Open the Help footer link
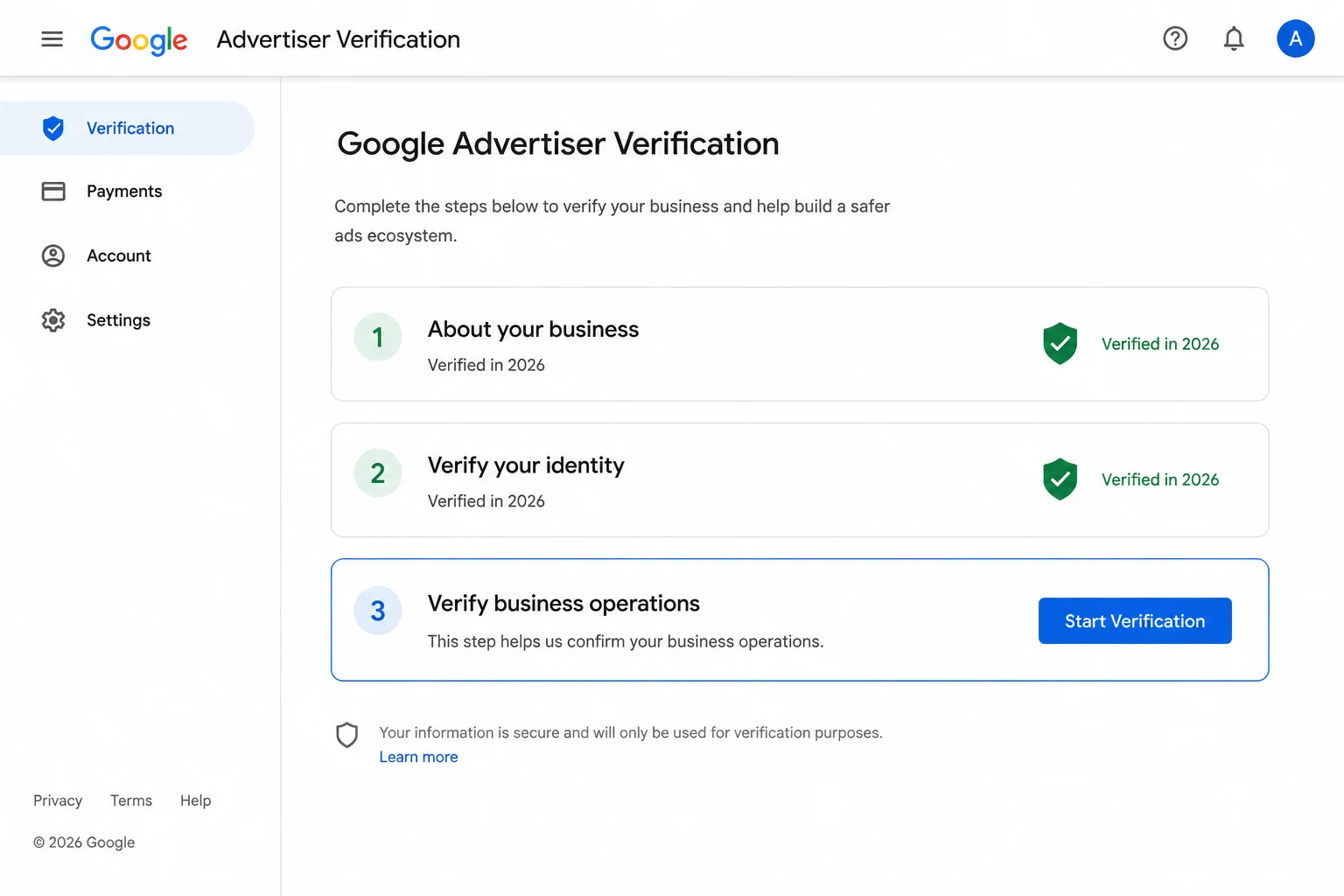The image size is (1344, 896). 196,801
